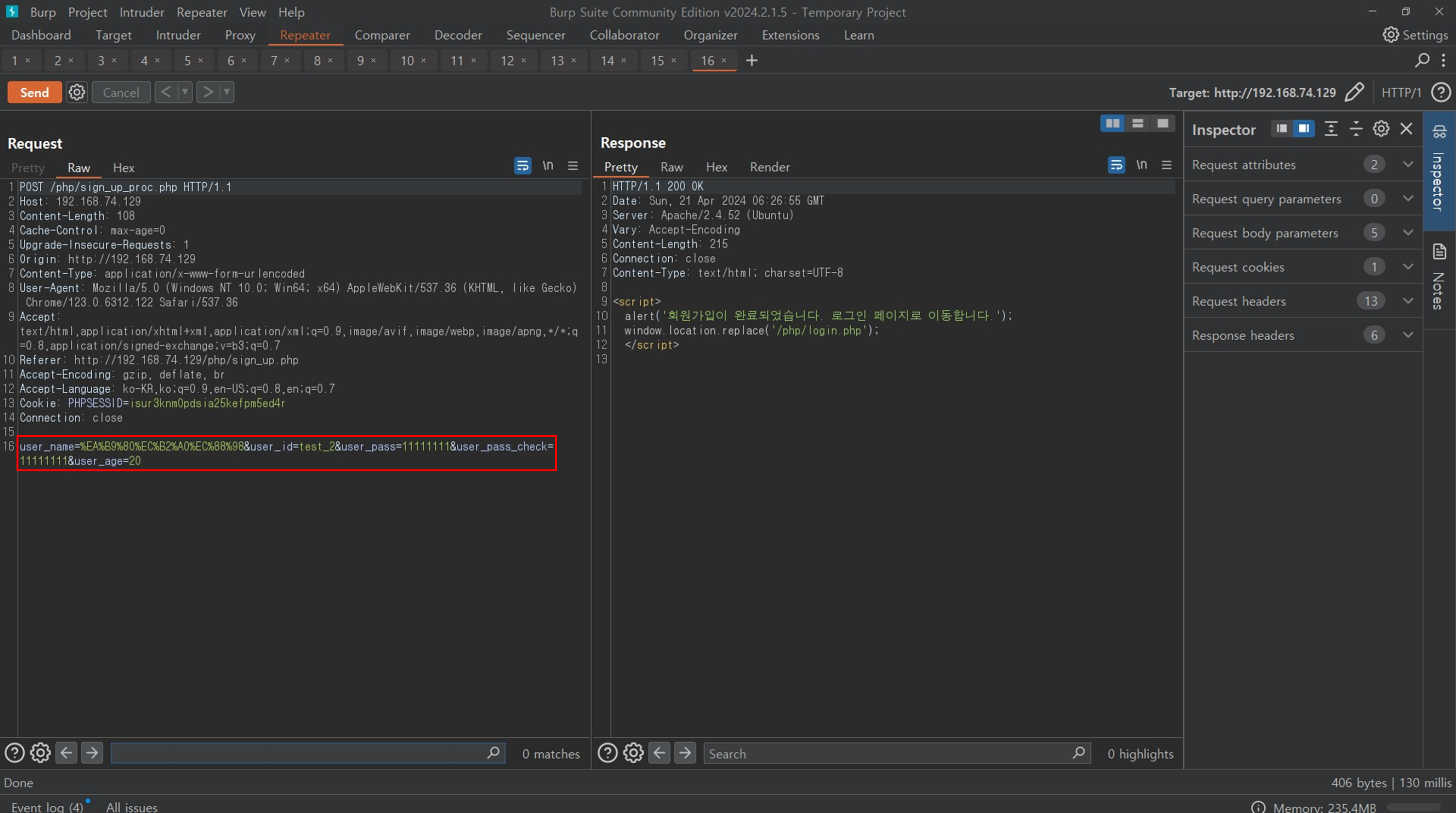The height and width of the screenshot is (813, 1456).
Task: Click the Cancel button
Action: click(121, 92)
